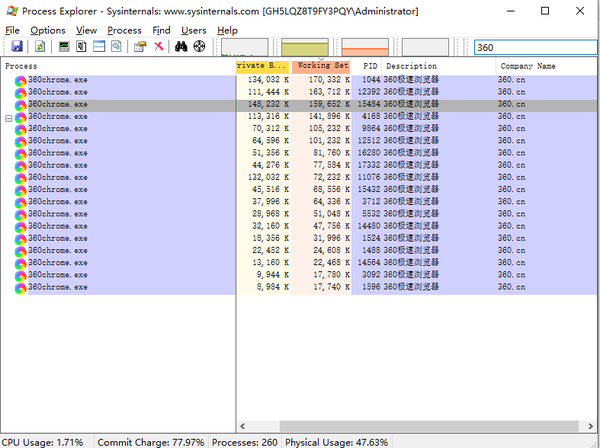Select the 360chrome.exe name in PID 17332 row
The width and height of the screenshot is (600, 448).
[x=58, y=165]
